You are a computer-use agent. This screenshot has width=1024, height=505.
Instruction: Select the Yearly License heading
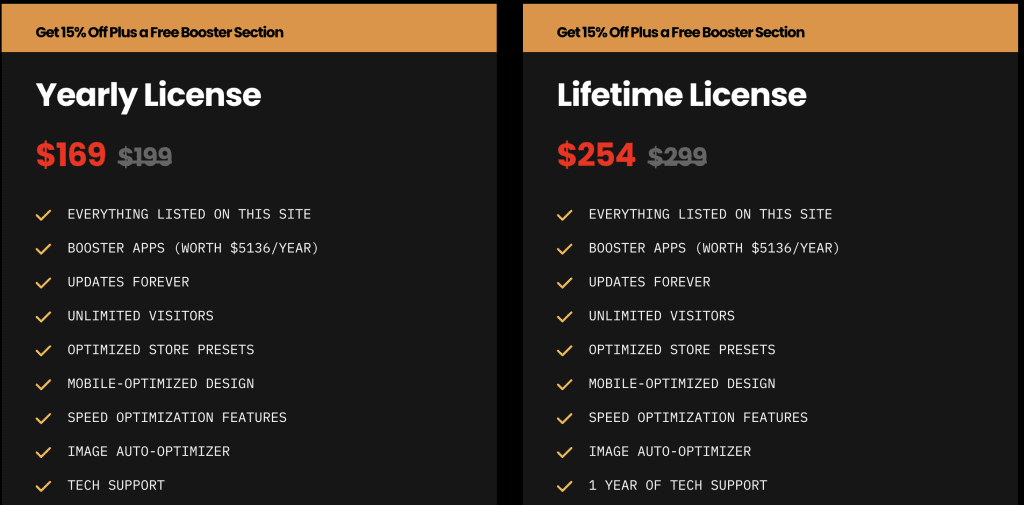(148, 95)
